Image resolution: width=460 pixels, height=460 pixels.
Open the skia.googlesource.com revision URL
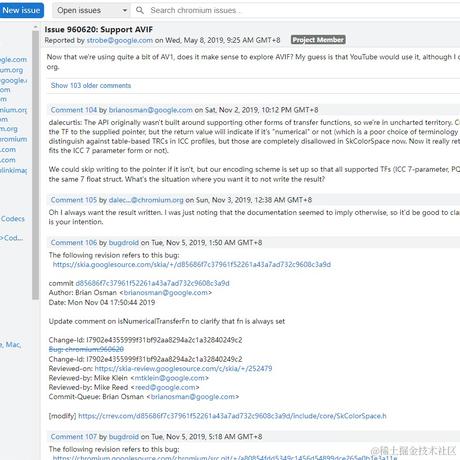pos(192,264)
